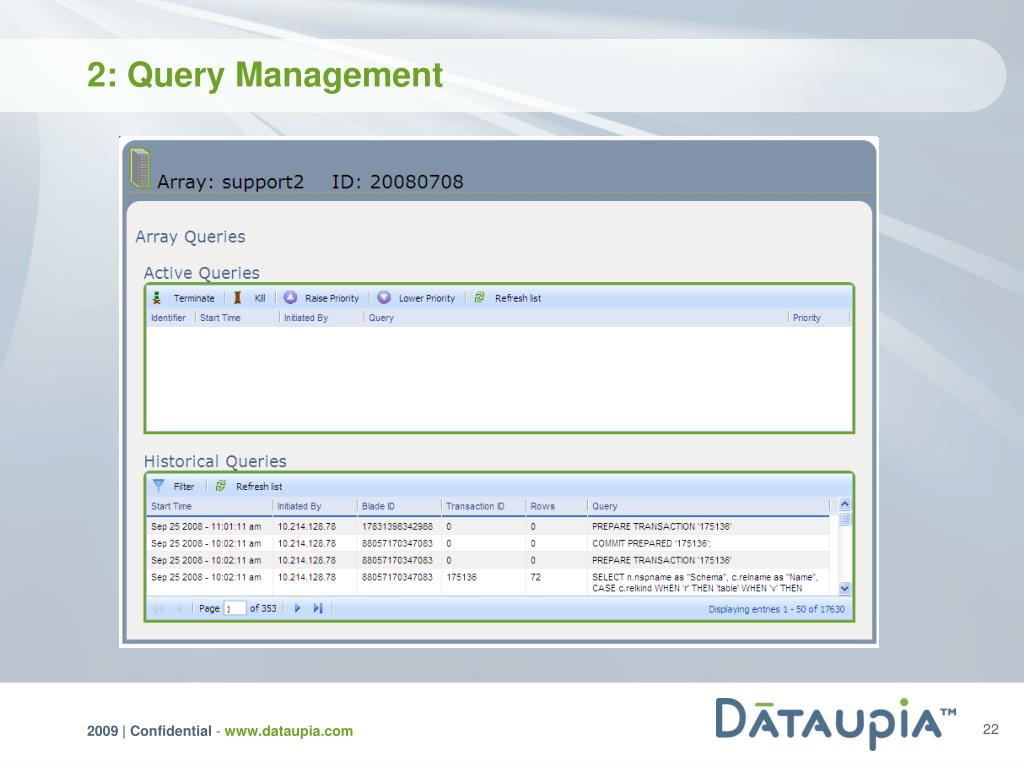Click Raise Priority label
Viewport: 1024px width, 768px height.
point(332,298)
